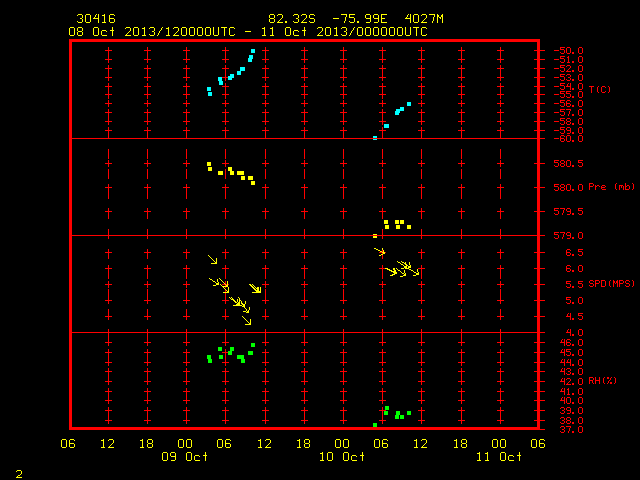Click the RH(%) humidity axis label

click(x=602, y=381)
